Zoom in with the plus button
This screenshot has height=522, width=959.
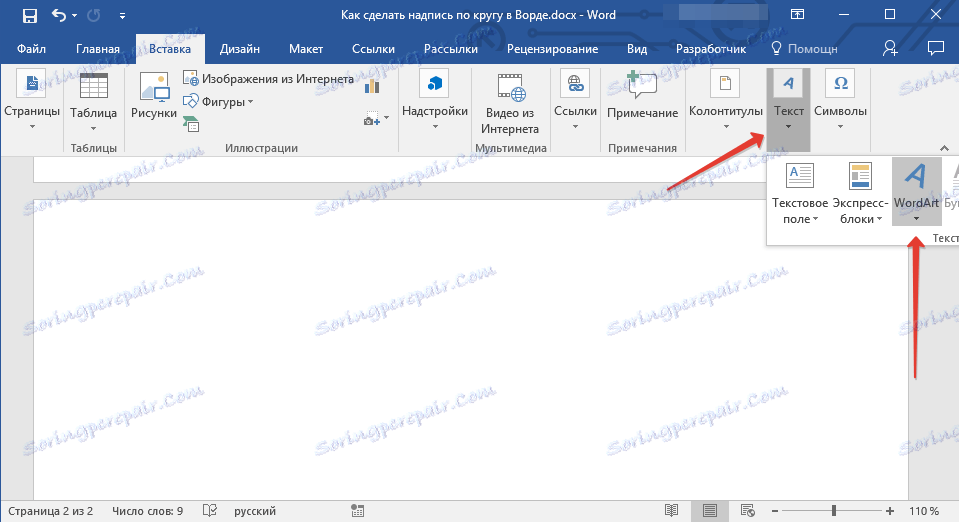coord(890,511)
